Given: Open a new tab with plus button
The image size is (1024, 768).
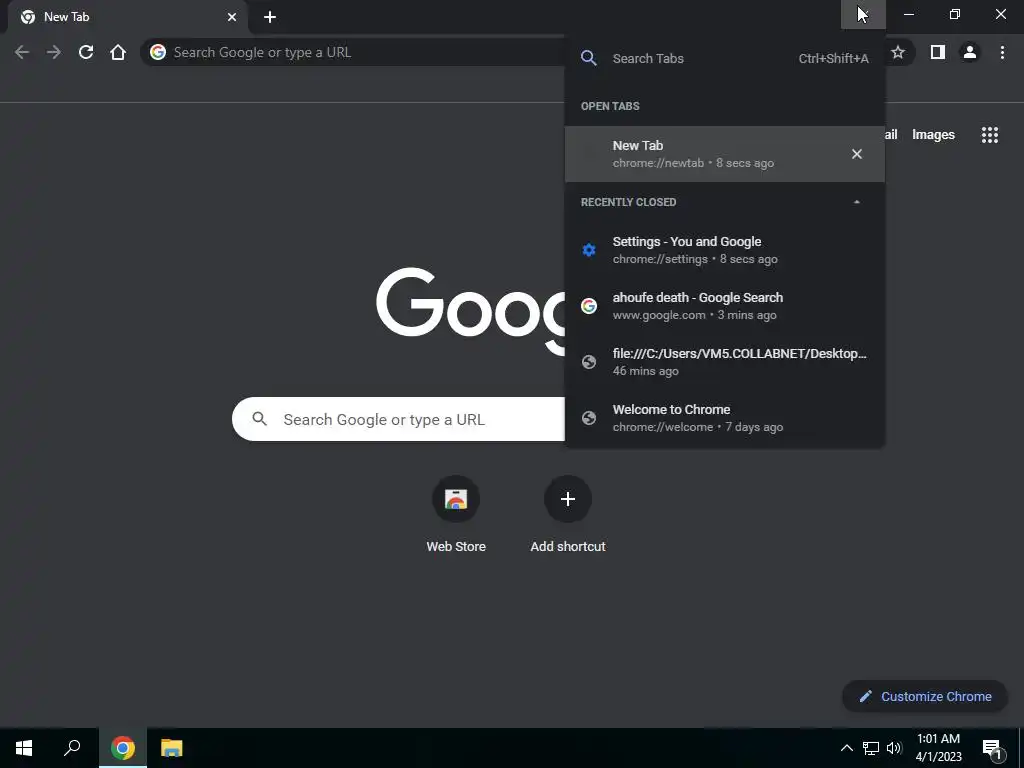Looking at the screenshot, I should [270, 17].
